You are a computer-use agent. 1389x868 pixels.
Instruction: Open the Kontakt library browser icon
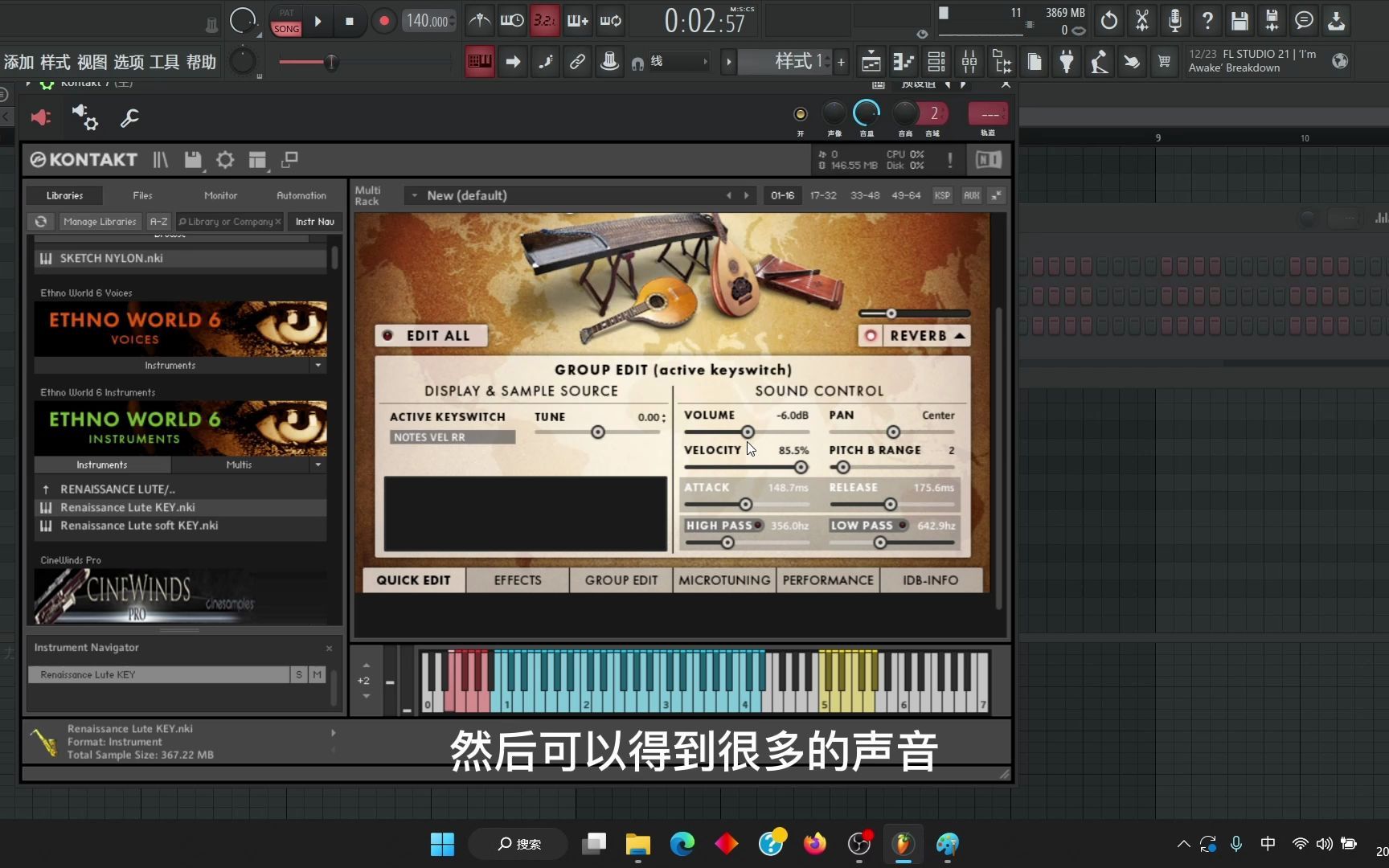point(161,159)
